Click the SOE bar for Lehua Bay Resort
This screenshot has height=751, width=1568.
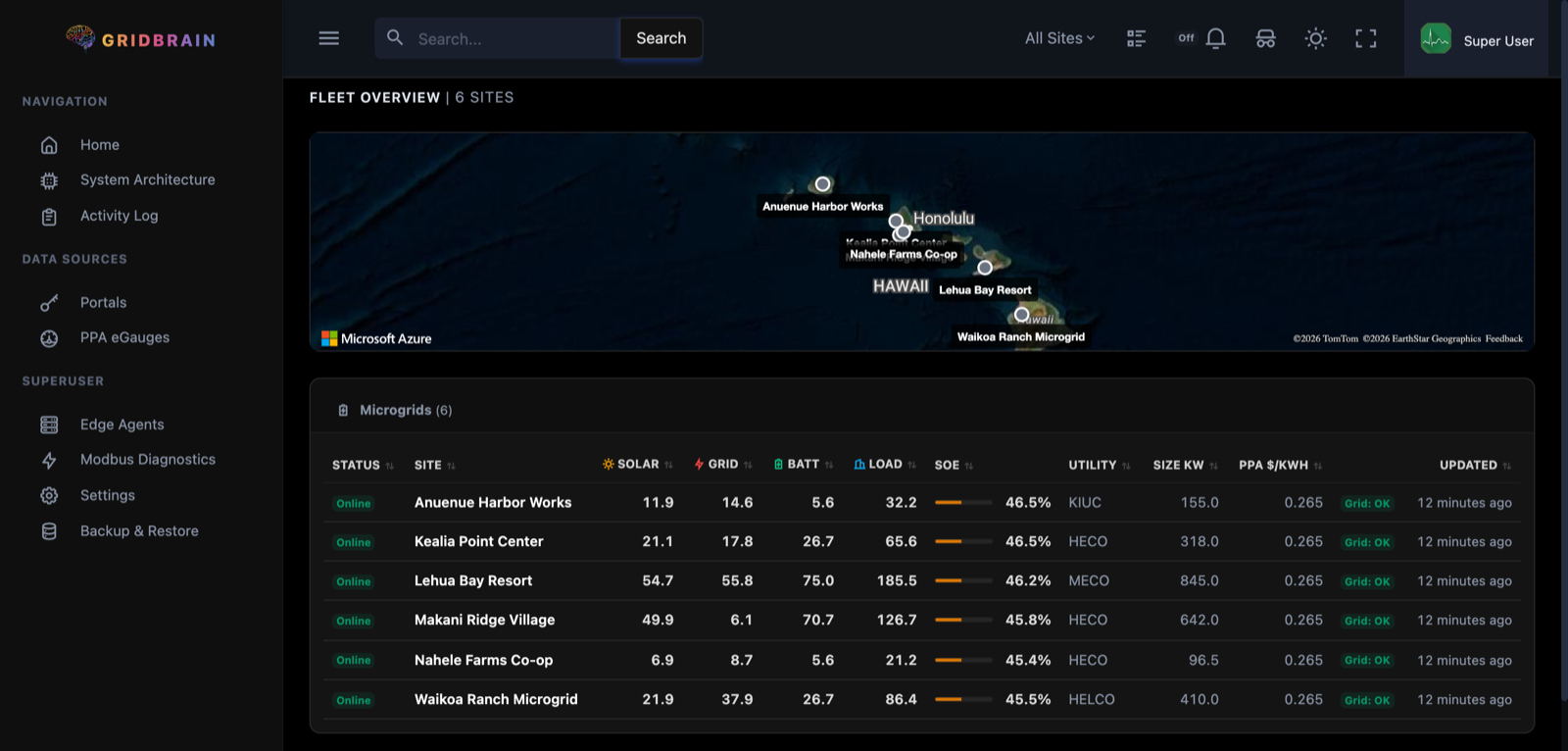pyautogui.click(x=963, y=580)
